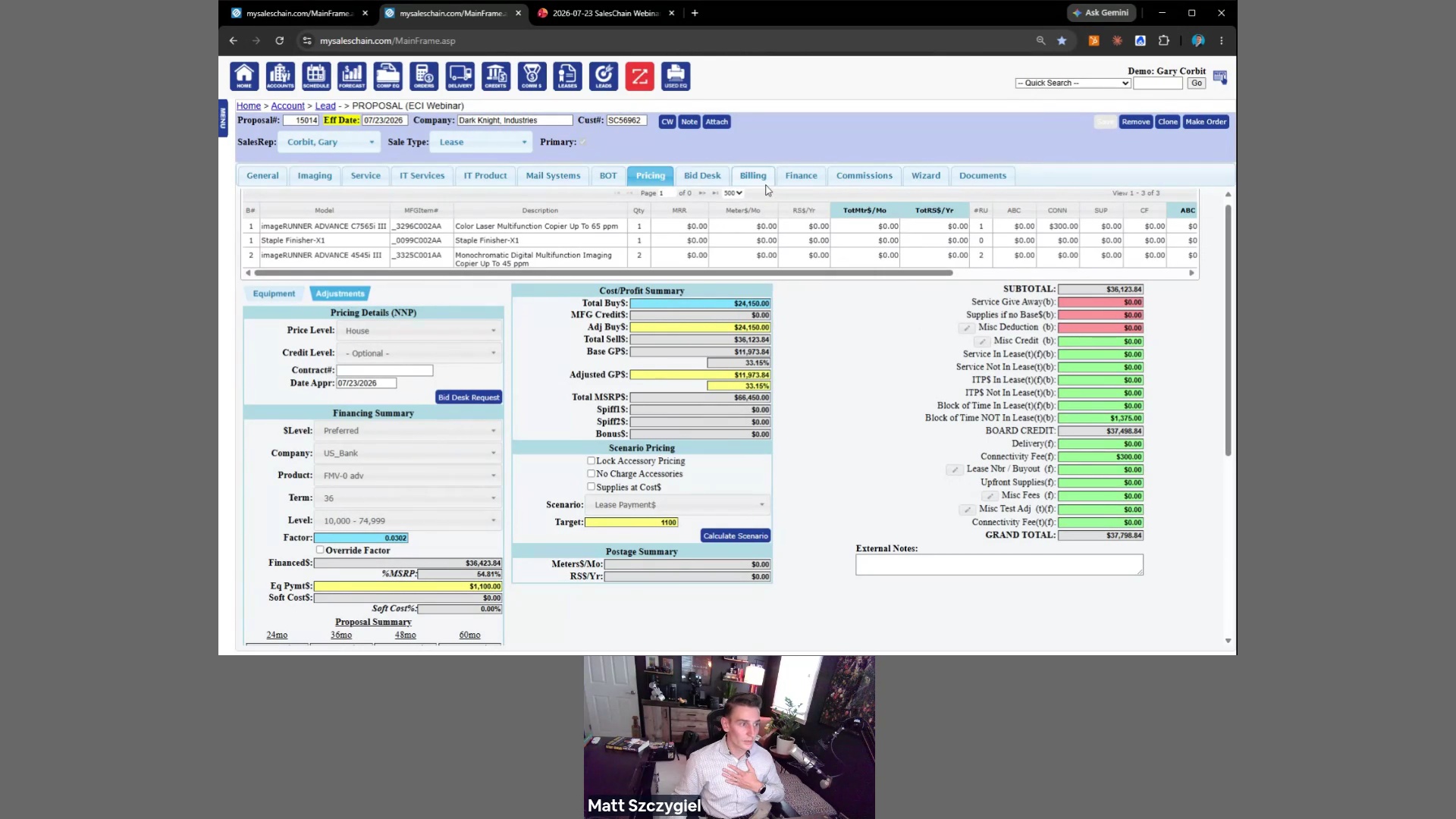1456x819 pixels.
Task: Click the External Notes text box
Action: click(x=999, y=564)
